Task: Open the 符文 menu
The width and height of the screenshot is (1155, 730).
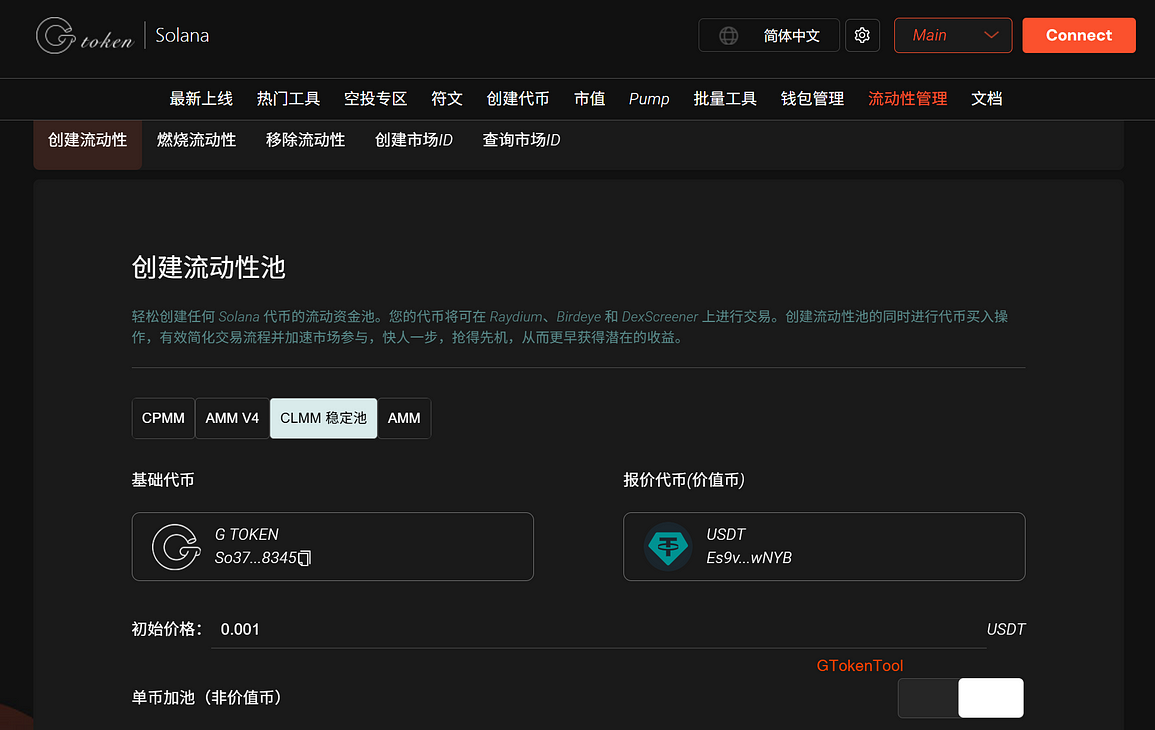Action: coord(446,99)
